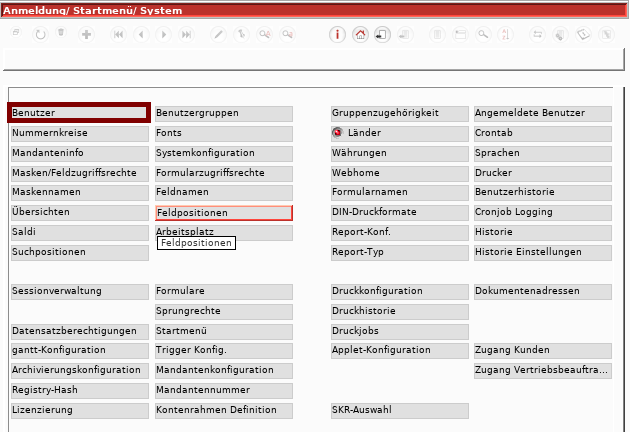Open DIN-Druckformate
The height and width of the screenshot is (432, 630).
click(400, 213)
